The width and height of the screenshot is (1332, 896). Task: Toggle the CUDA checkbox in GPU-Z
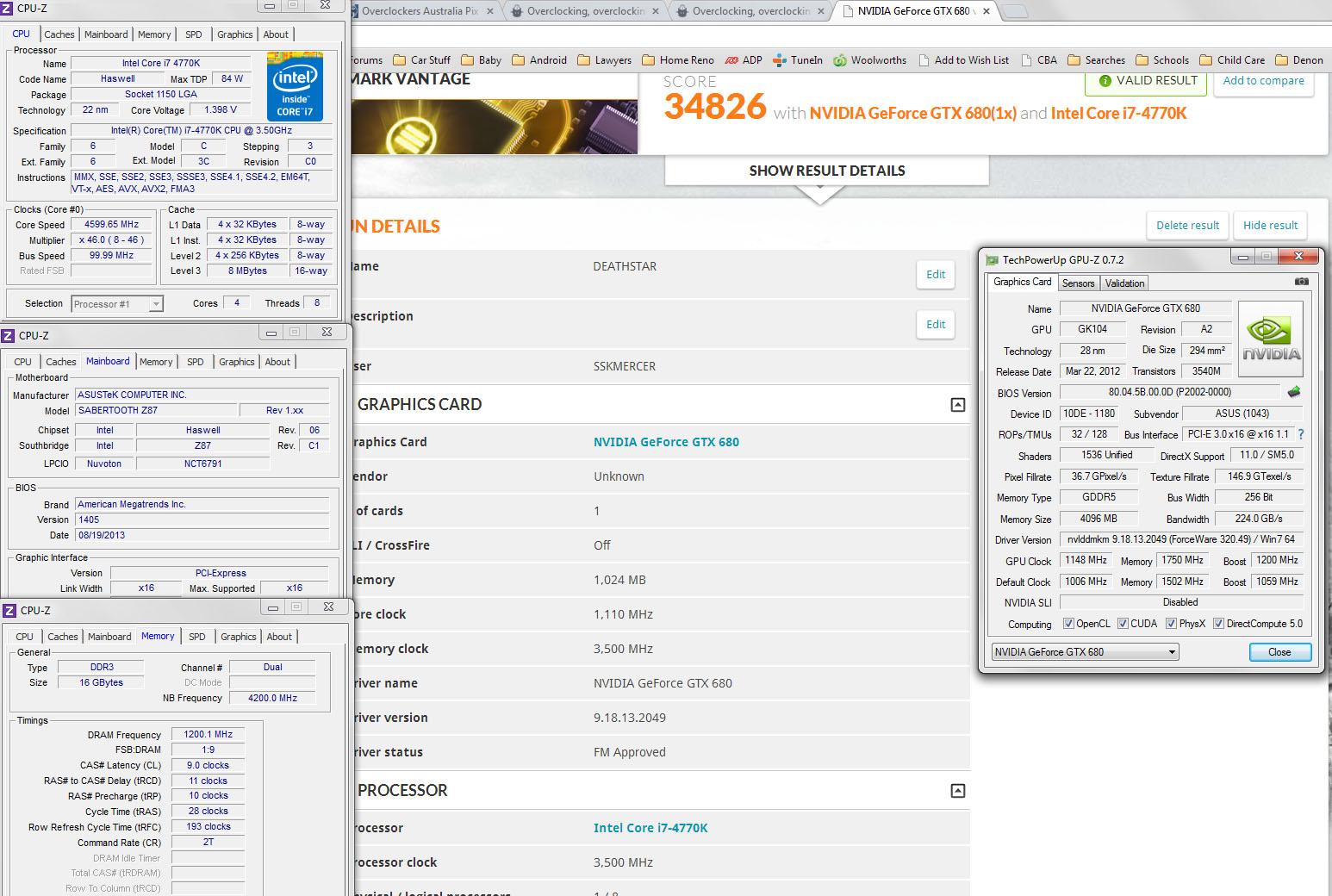1123,624
